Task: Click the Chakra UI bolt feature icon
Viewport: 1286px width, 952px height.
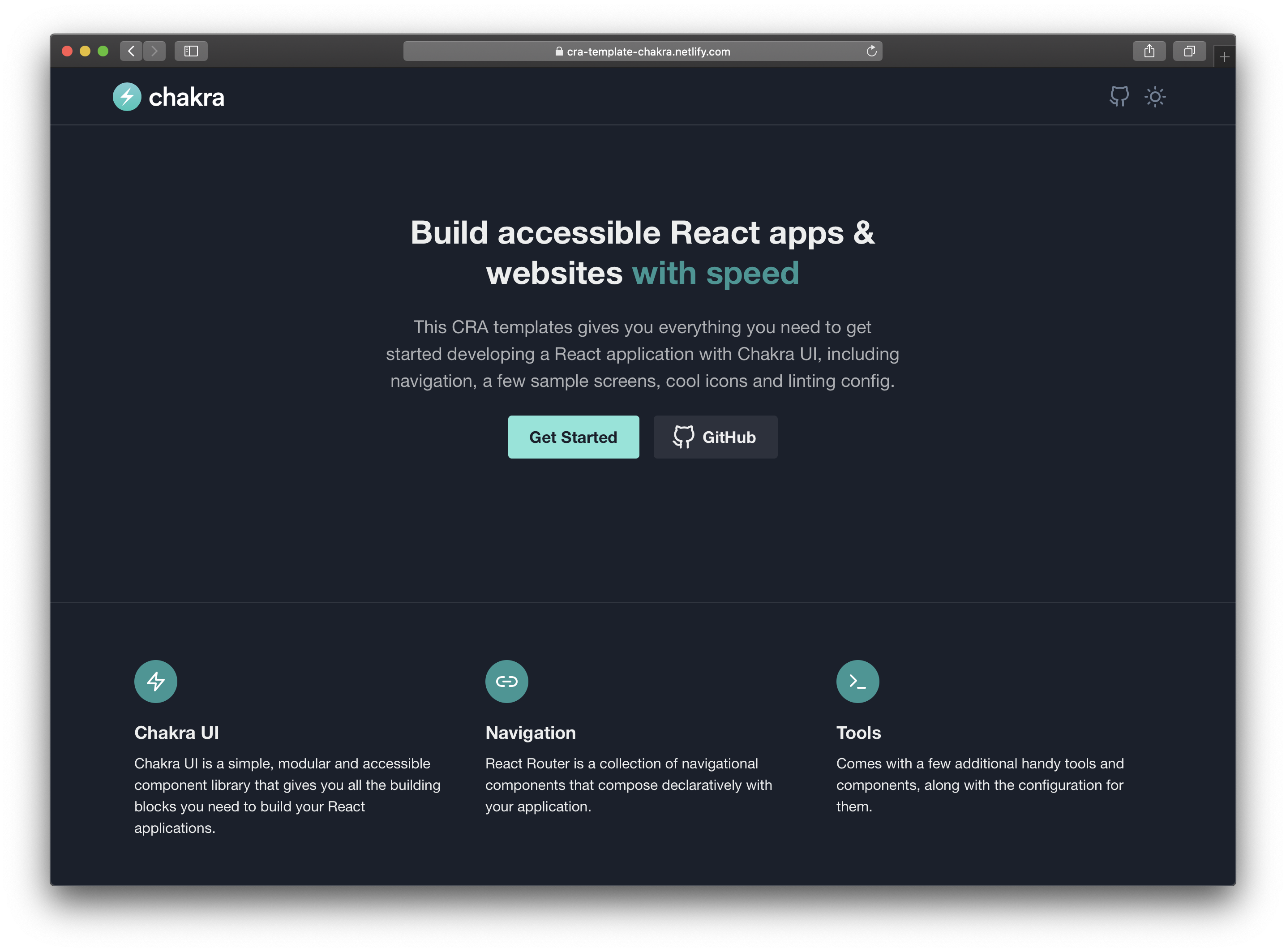Action: point(155,681)
